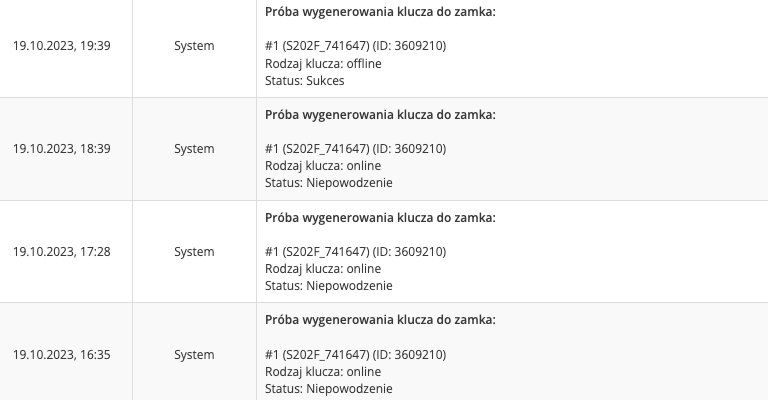Click the 19.10.2023, 18:39 timestamp

tap(62, 149)
